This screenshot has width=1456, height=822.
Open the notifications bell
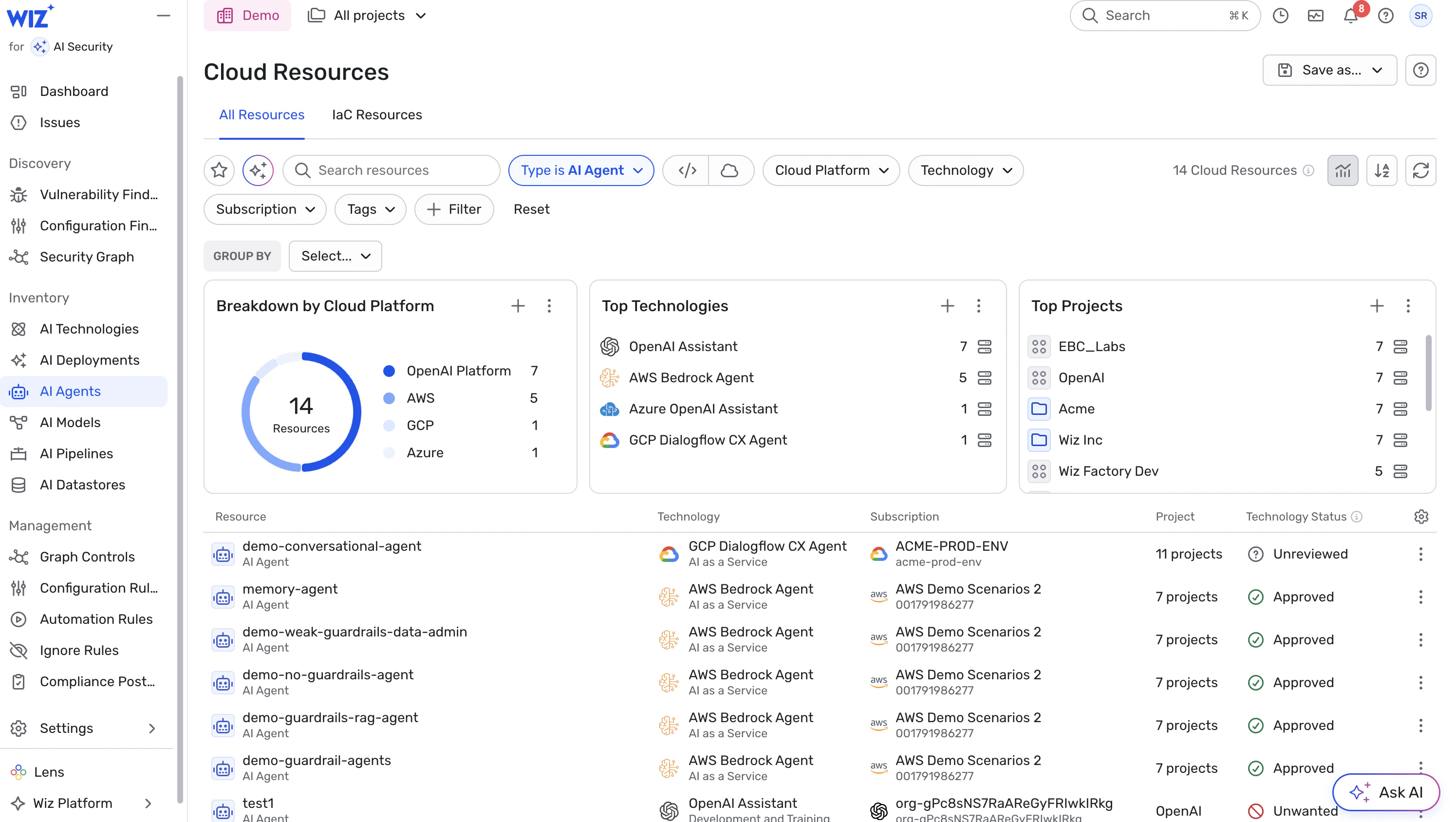pyautogui.click(x=1350, y=15)
